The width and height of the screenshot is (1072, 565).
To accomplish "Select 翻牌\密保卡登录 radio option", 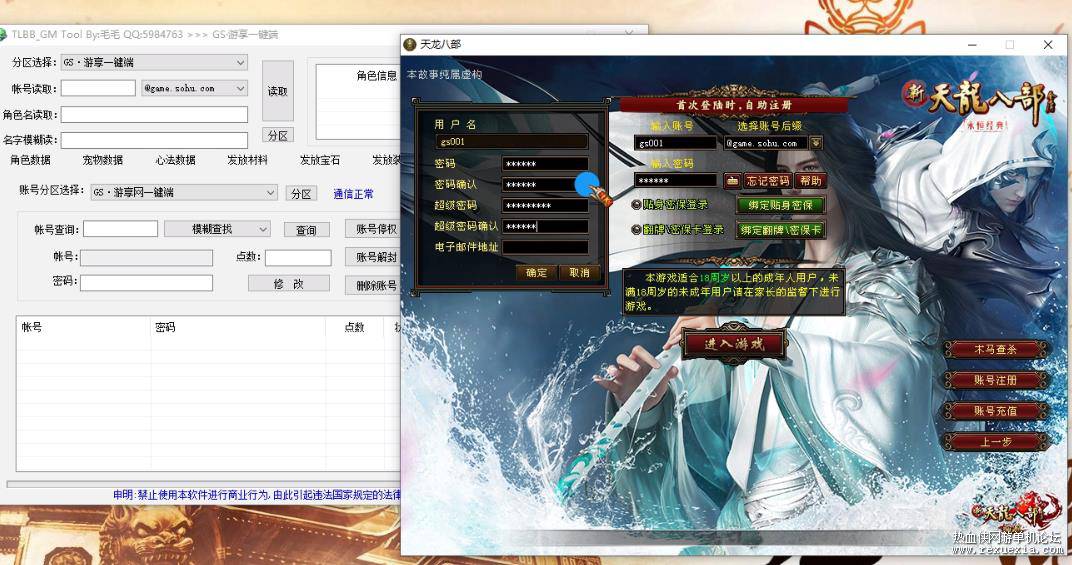I will pos(636,230).
